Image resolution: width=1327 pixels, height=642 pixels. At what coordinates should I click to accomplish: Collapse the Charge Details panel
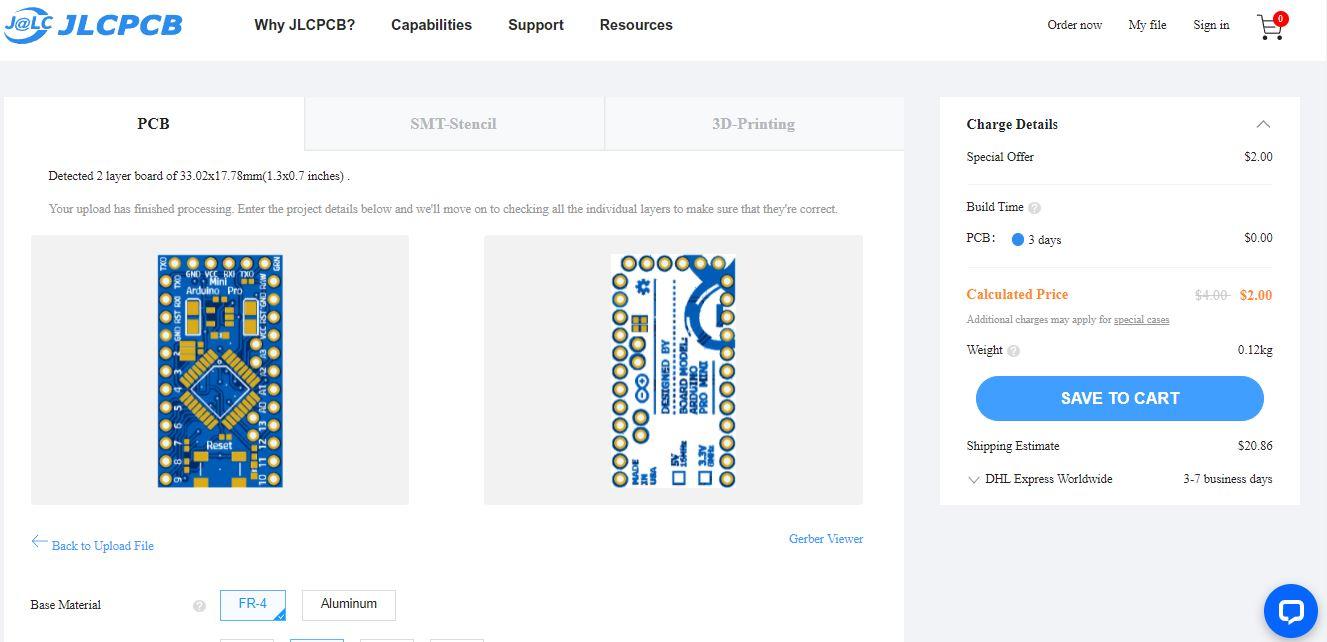pyautogui.click(x=1263, y=124)
